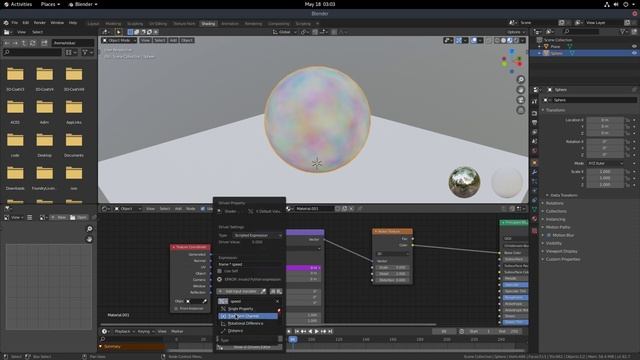Click the timeline play button
Image resolution: width=640 pixels, height=360 pixels.
tap(317, 331)
